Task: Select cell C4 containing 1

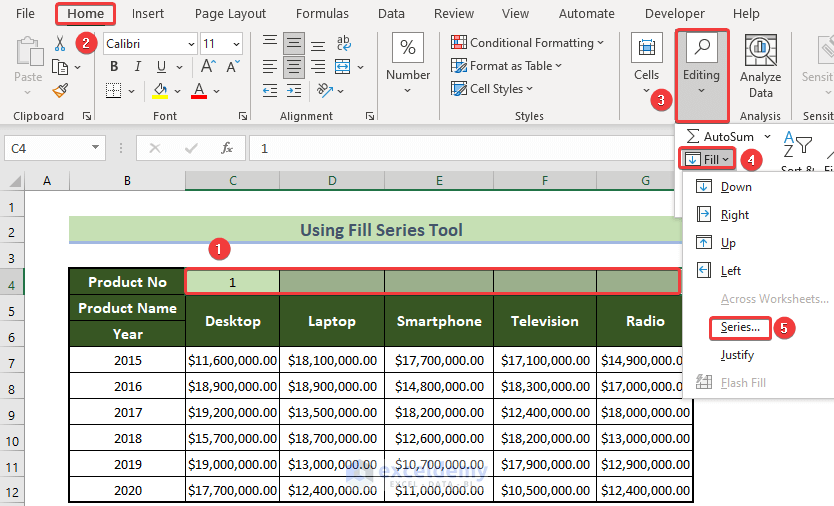Action: point(232,282)
